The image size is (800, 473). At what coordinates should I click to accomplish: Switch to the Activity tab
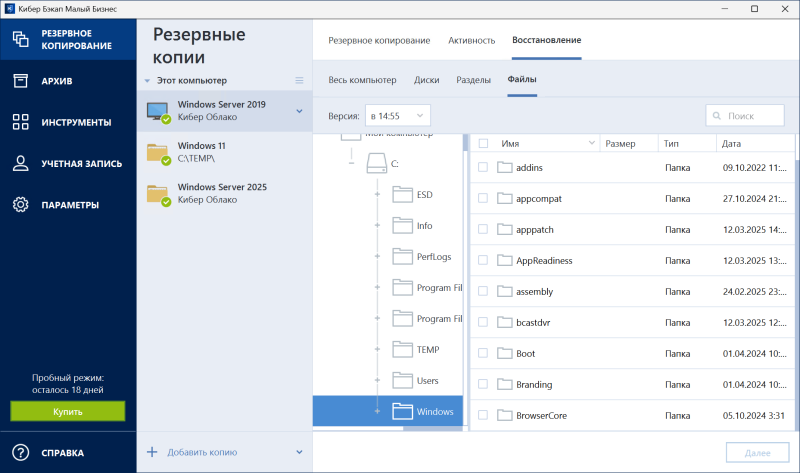coord(471,41)
